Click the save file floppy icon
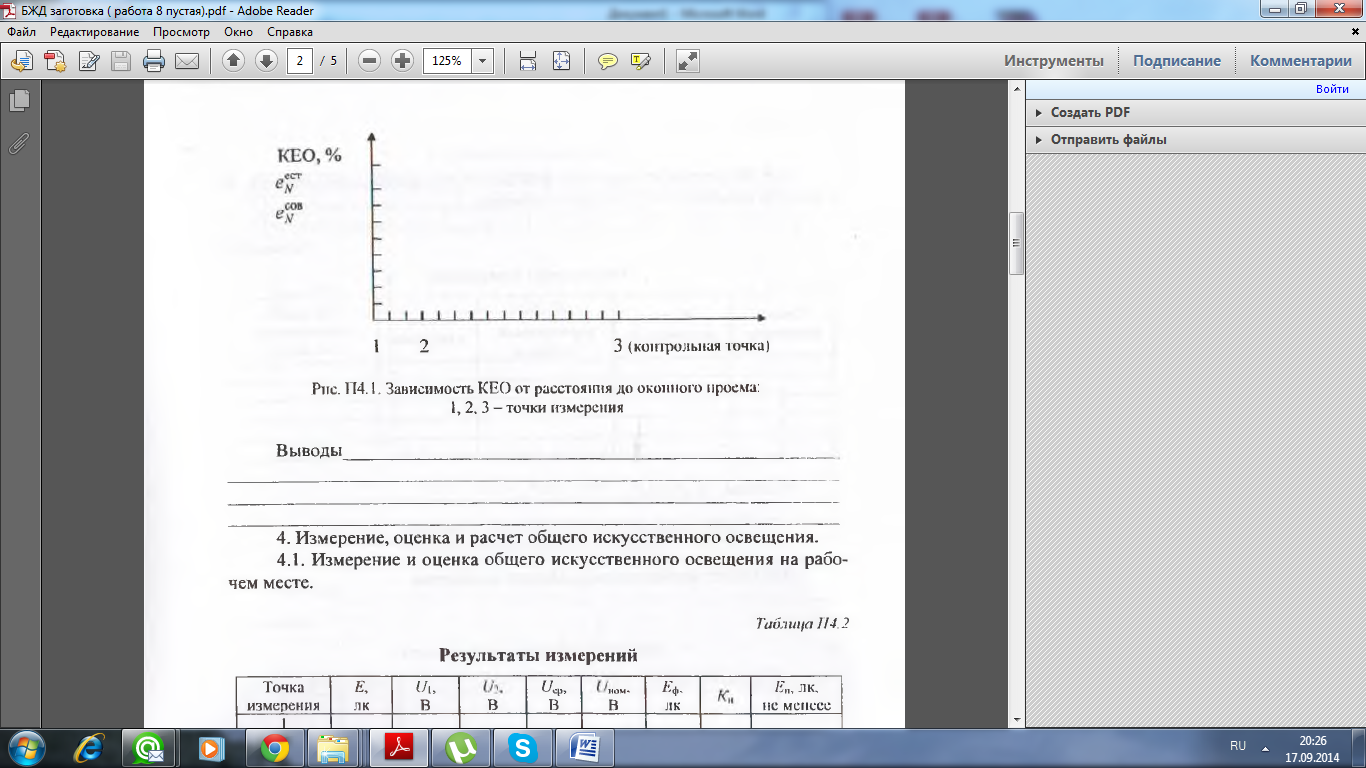Viewport: 1366px width, 768px height. [121, 61]
